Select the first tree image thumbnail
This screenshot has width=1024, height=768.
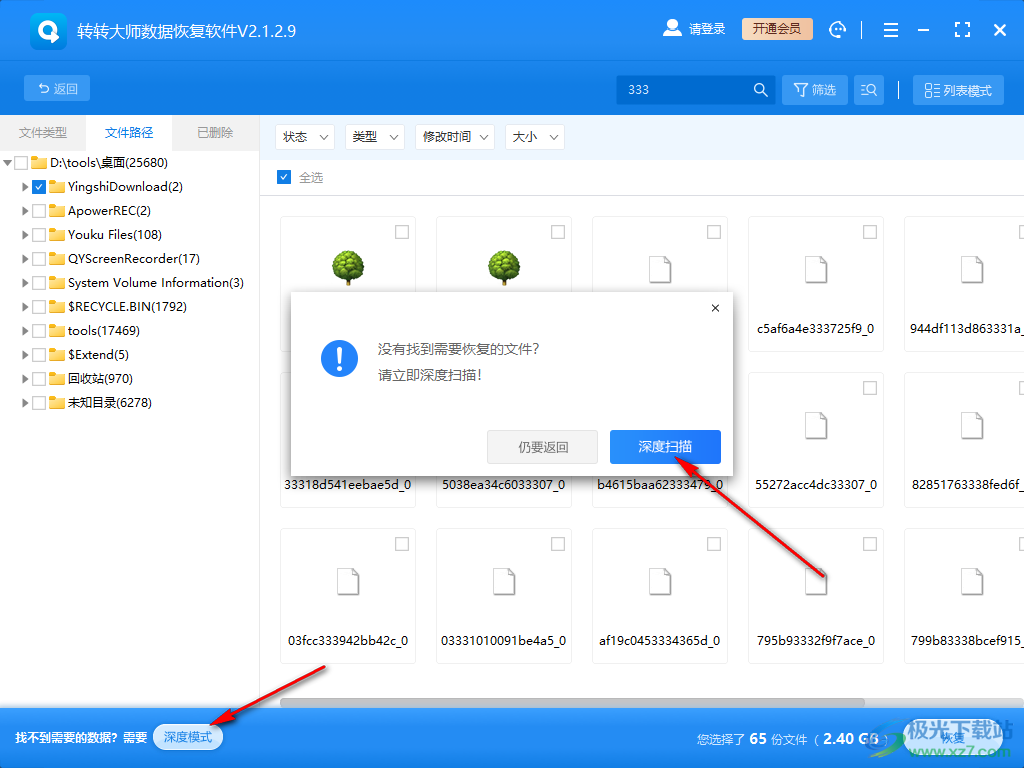click(348, 268)
